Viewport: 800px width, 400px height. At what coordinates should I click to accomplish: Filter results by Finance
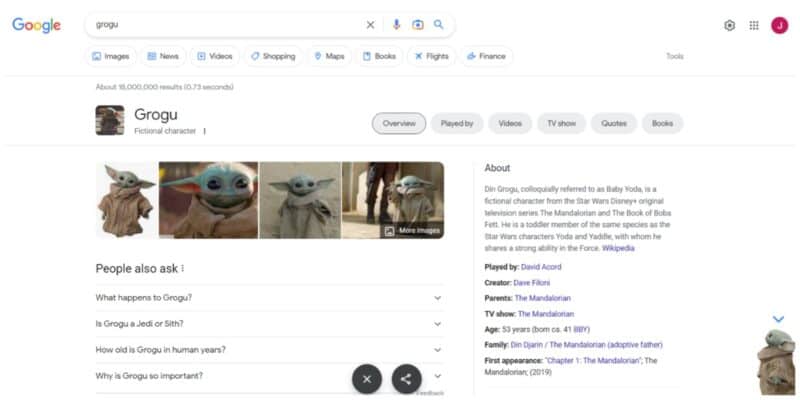pyautogui.click(x=486, y=56)
